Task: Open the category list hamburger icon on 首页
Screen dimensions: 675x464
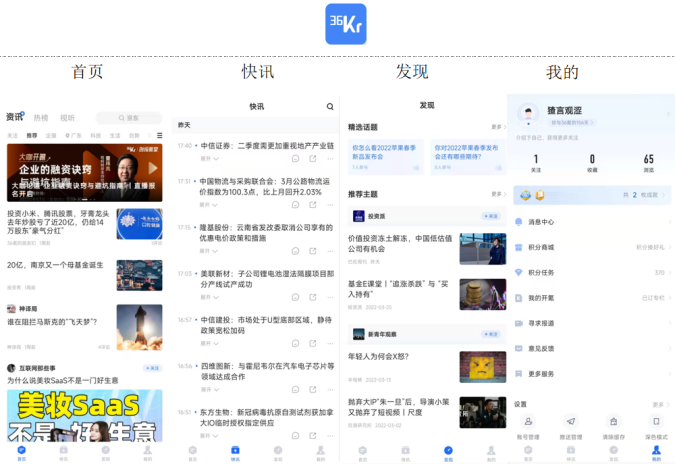Action: click(x=160, y=135)
